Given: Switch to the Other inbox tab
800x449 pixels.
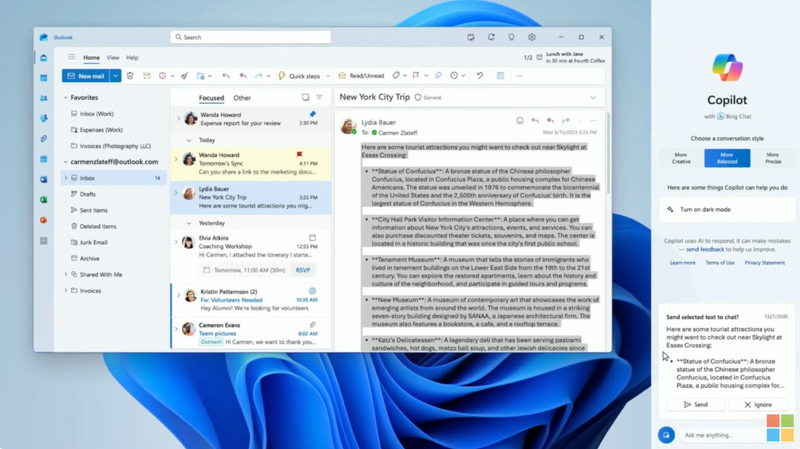Looking at the screenshot, I should coord(242,98).
